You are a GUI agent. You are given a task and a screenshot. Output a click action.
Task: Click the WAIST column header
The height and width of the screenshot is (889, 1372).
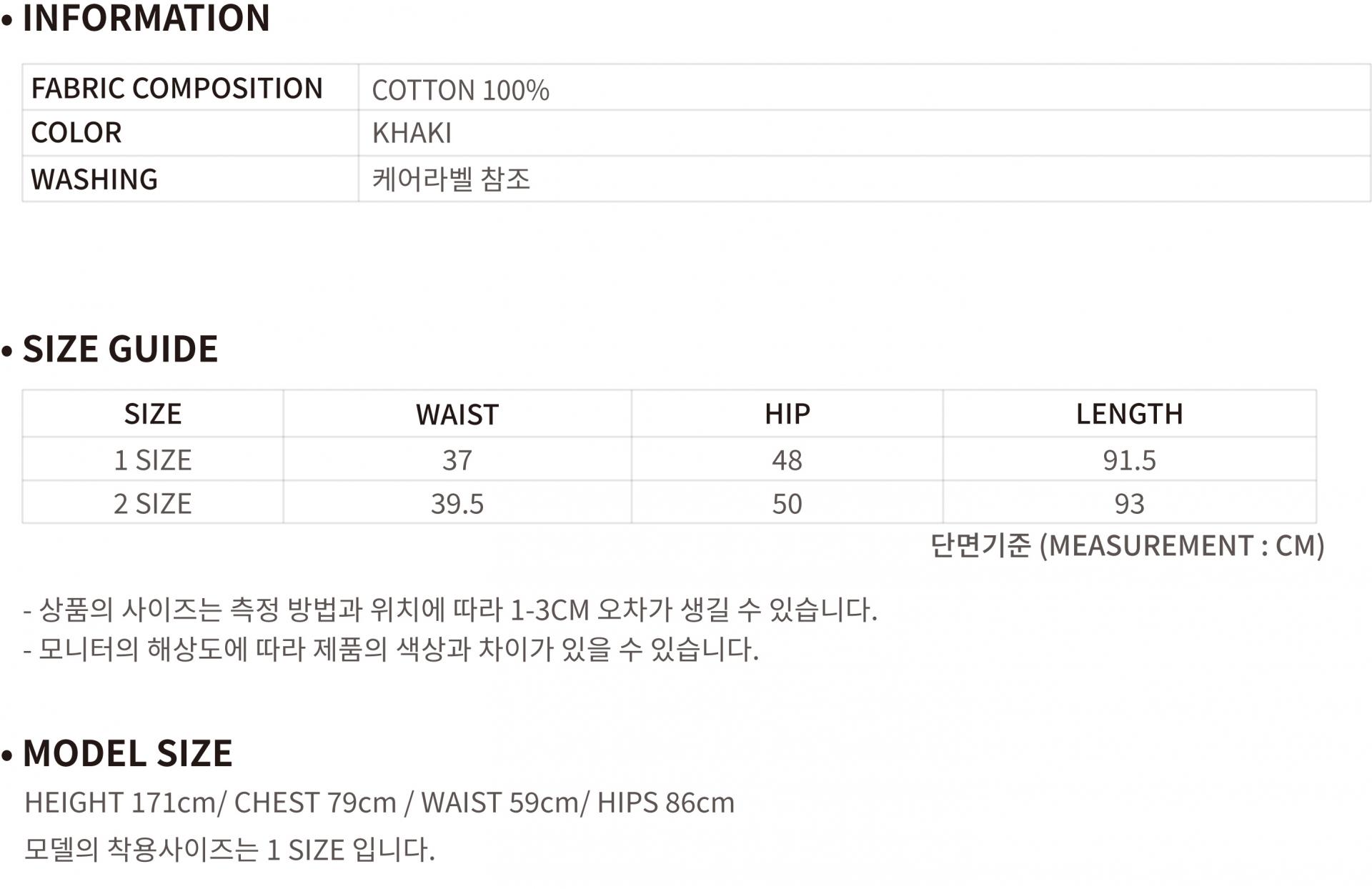[x=457, y=415]
